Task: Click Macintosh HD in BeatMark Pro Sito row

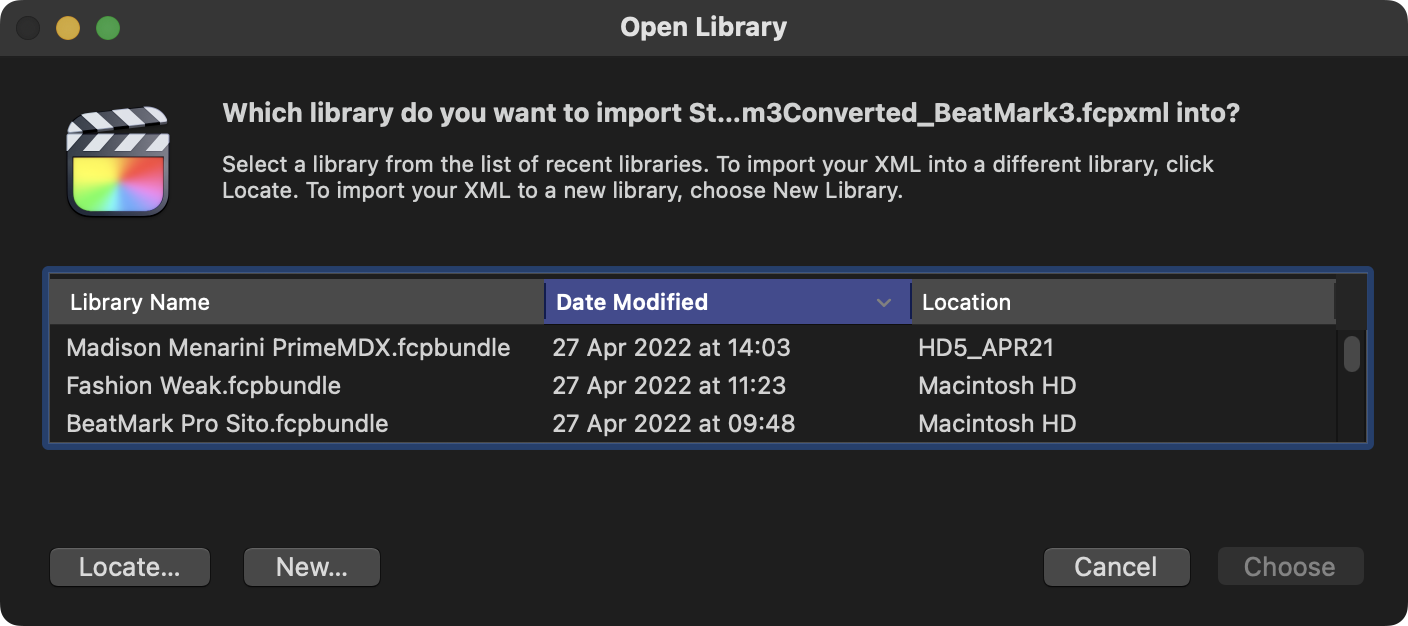Action: [997, 424]
